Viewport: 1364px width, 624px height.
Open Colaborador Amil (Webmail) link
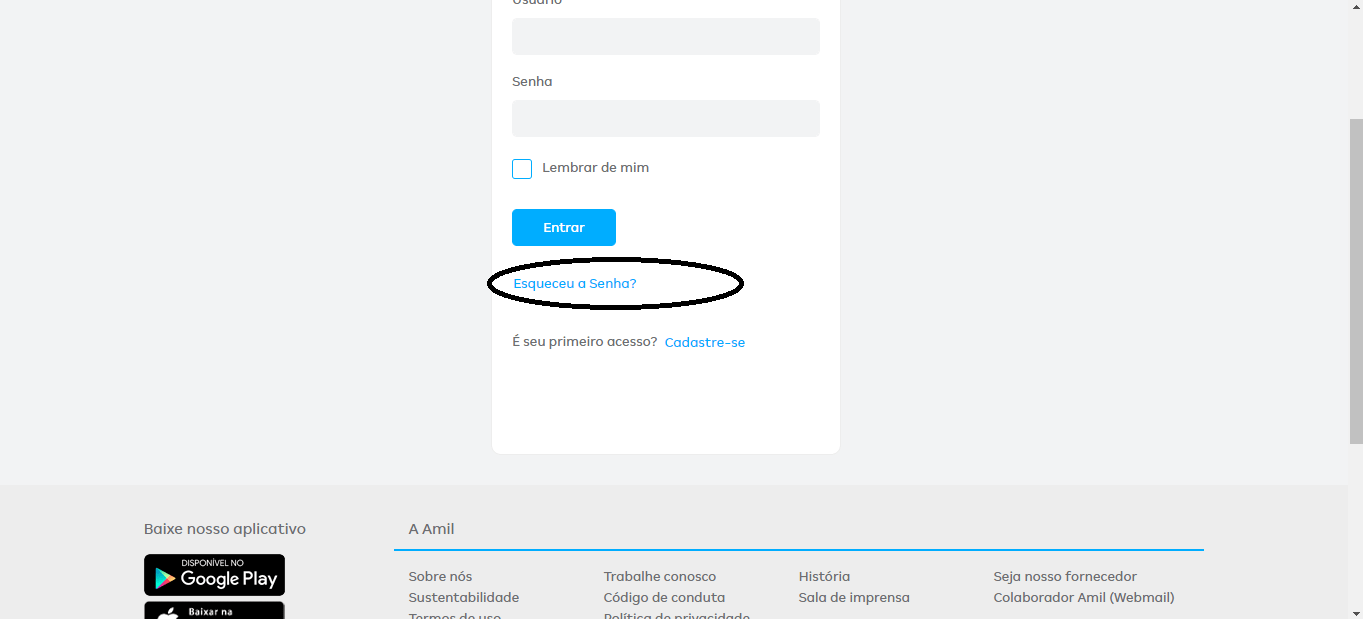[1084, 598]
